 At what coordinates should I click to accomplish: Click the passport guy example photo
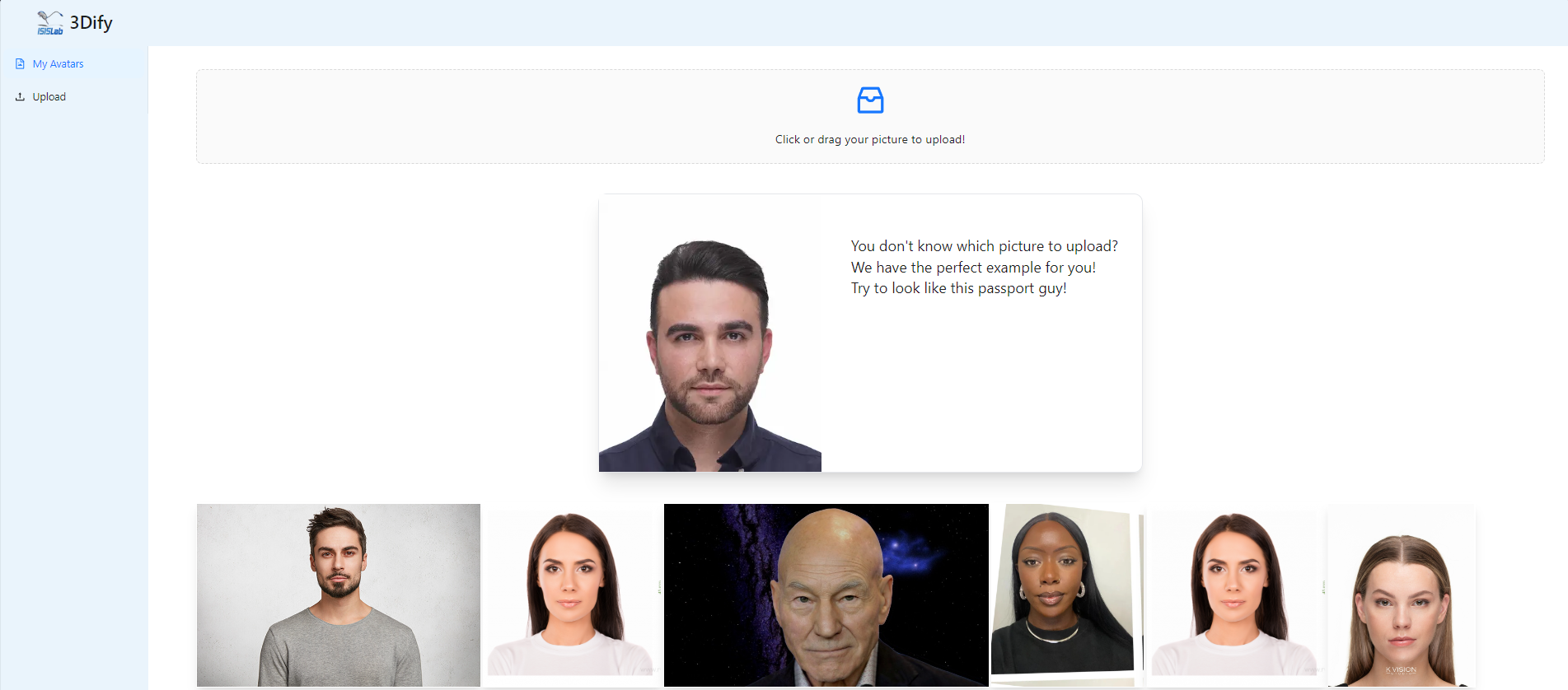[710, 333]
